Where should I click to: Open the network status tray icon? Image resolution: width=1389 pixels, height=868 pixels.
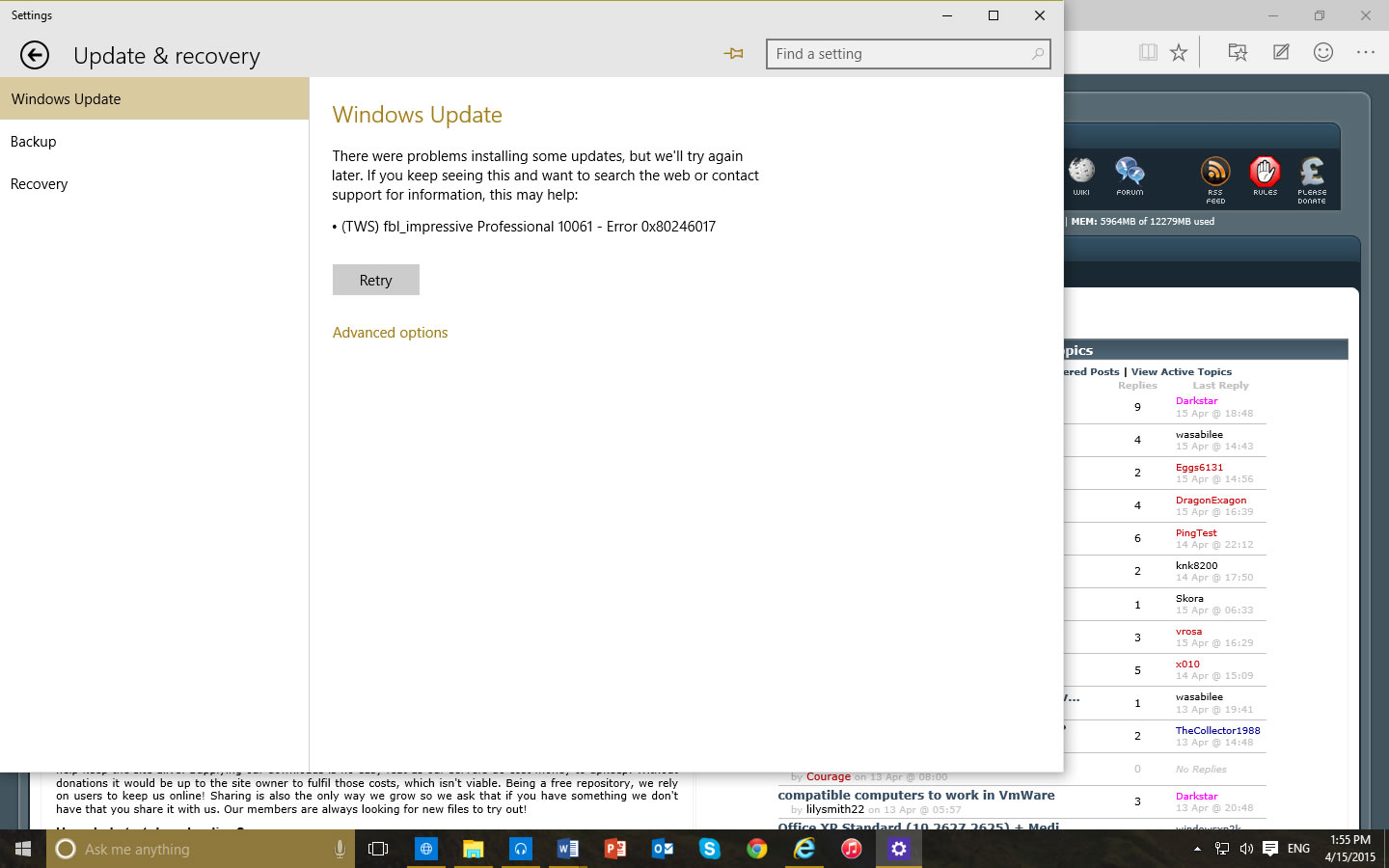coord(1221,849)
